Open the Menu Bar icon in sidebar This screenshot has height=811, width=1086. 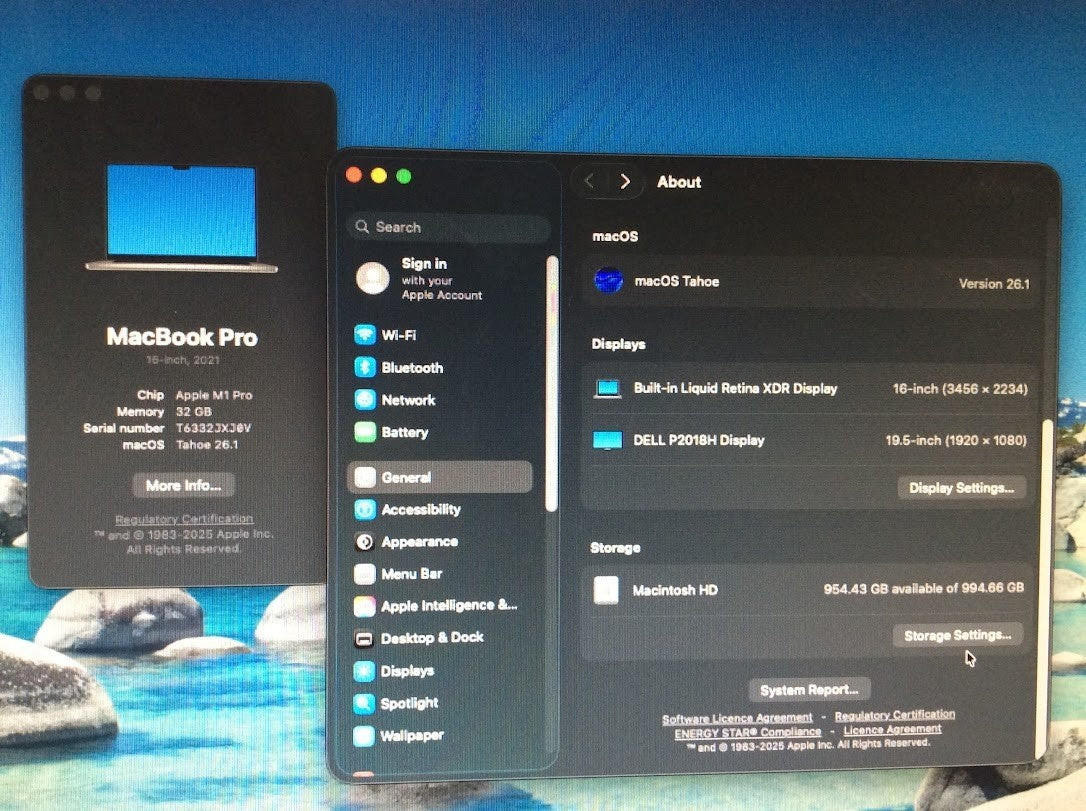(x=365, y=573)
